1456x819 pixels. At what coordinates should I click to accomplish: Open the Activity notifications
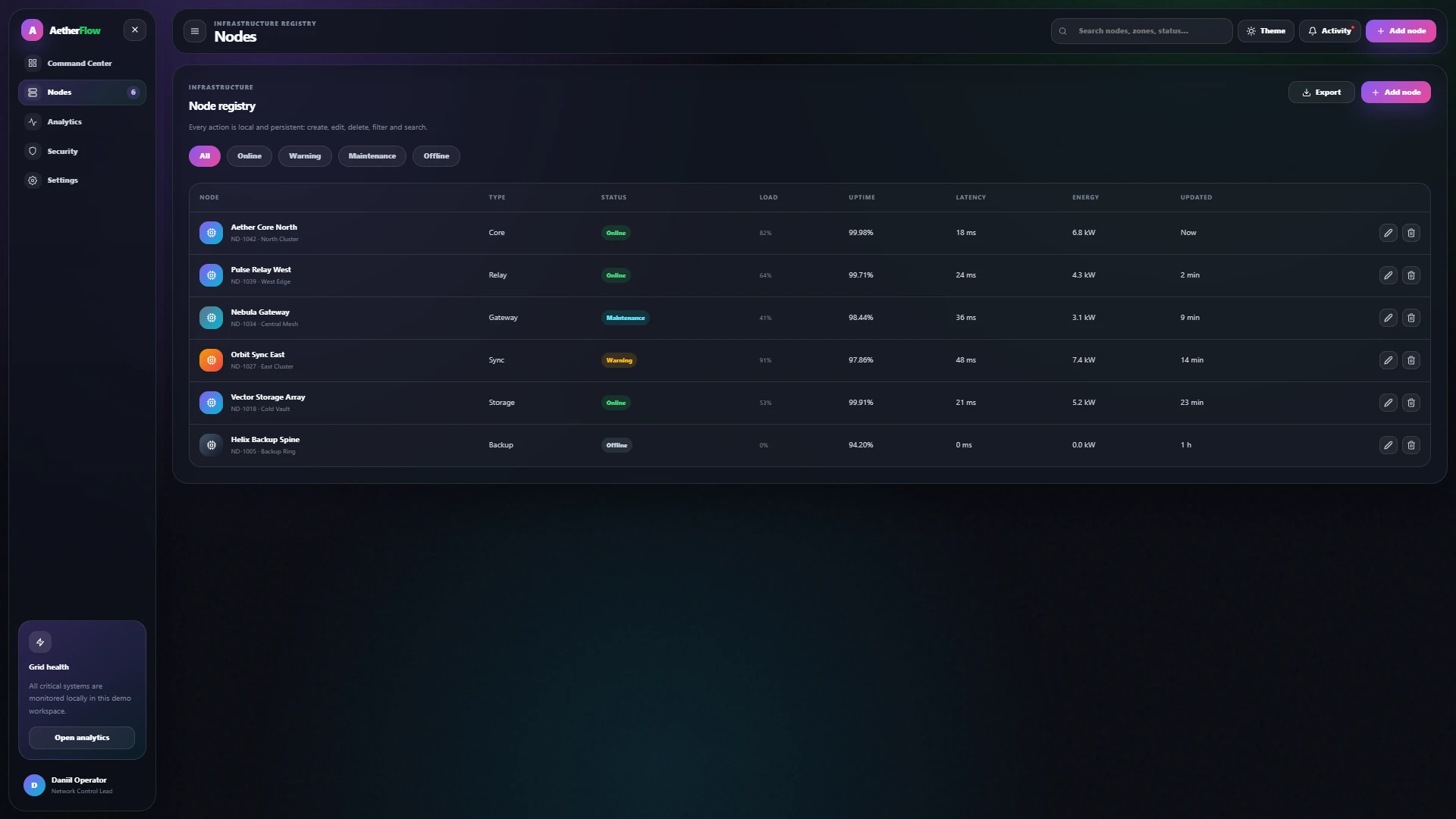[1329, 31]
